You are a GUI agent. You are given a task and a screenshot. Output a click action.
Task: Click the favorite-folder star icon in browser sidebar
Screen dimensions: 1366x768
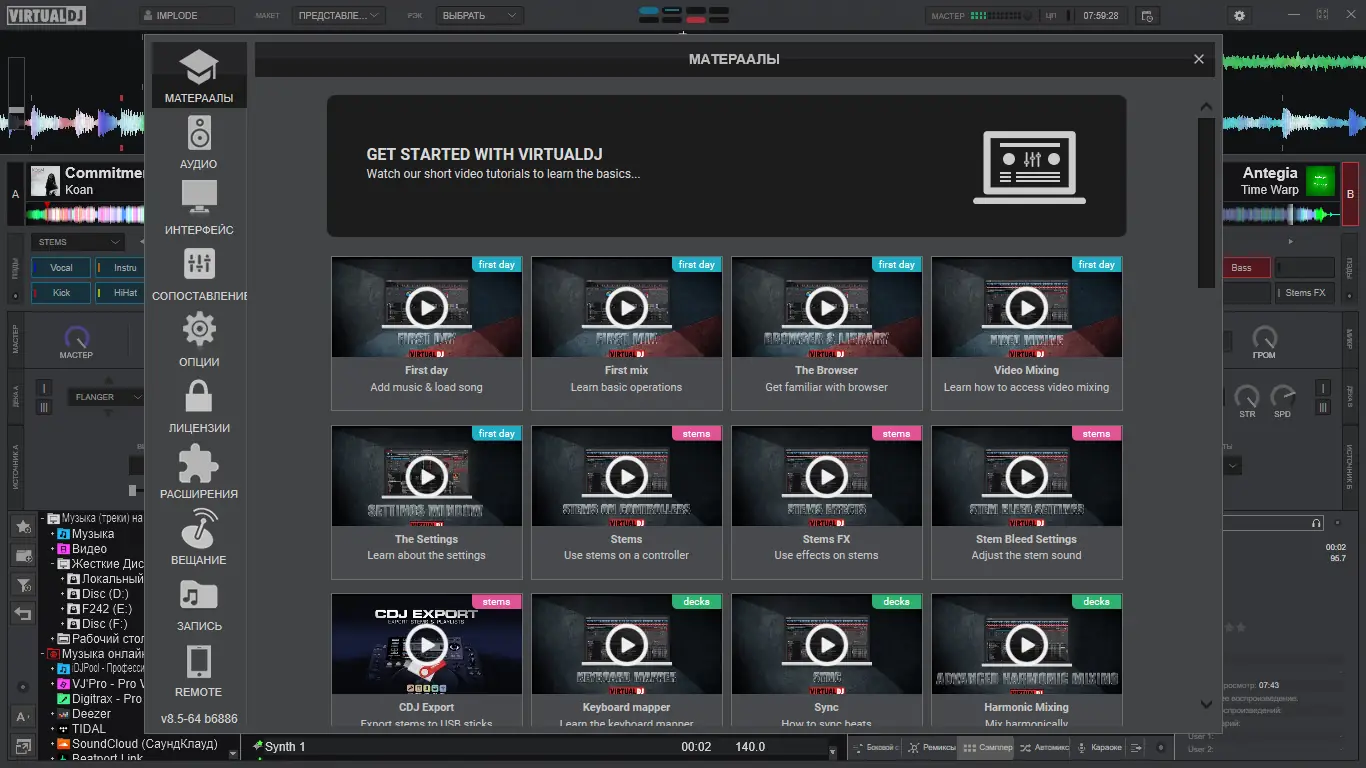click(22, 526)
